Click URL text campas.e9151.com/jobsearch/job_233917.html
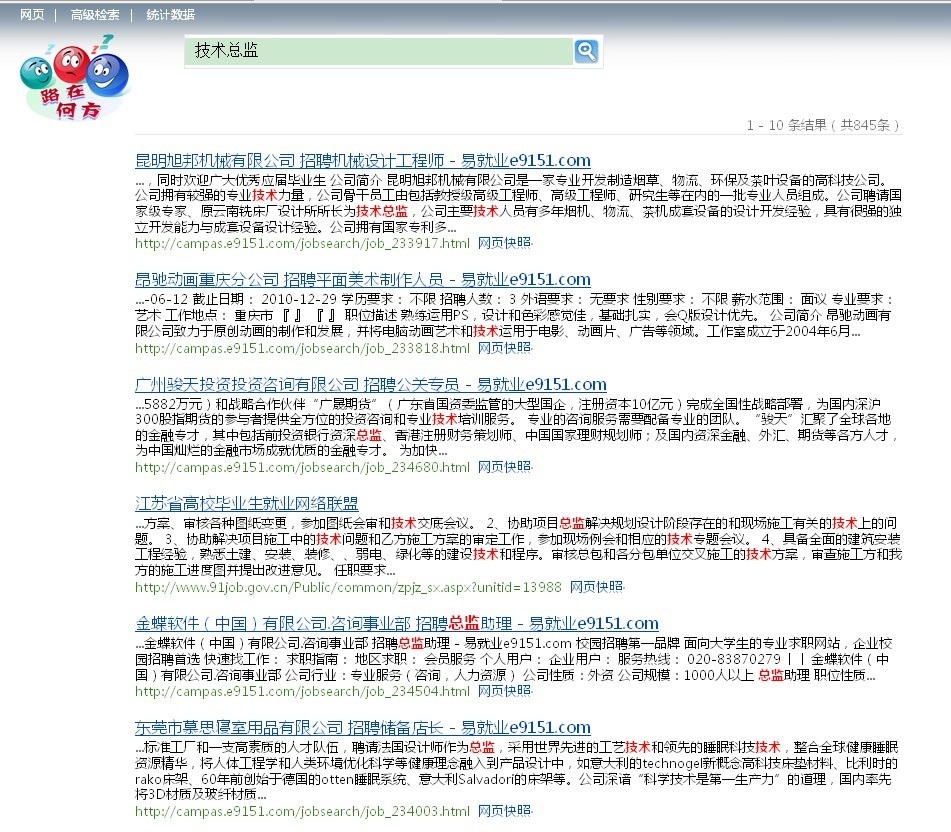The height and width of the screenshot is (832, 951). point(303,244)
